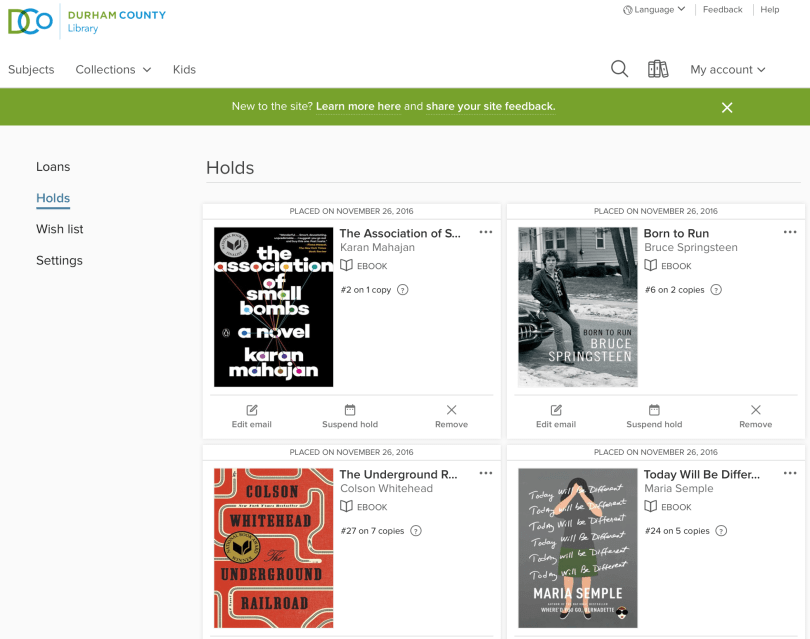Open the My account dropdown
The height and width of the screenshot is (639, 810).
727,70
